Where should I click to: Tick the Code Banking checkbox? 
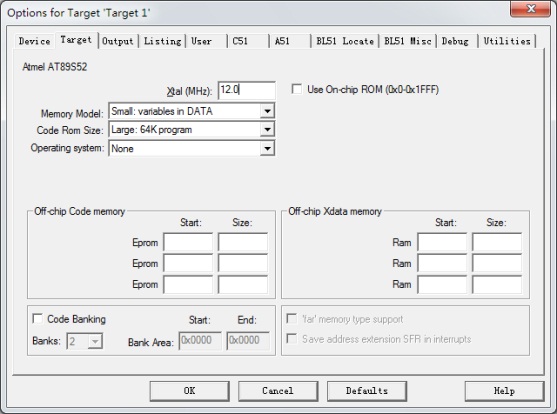point(37,318)
